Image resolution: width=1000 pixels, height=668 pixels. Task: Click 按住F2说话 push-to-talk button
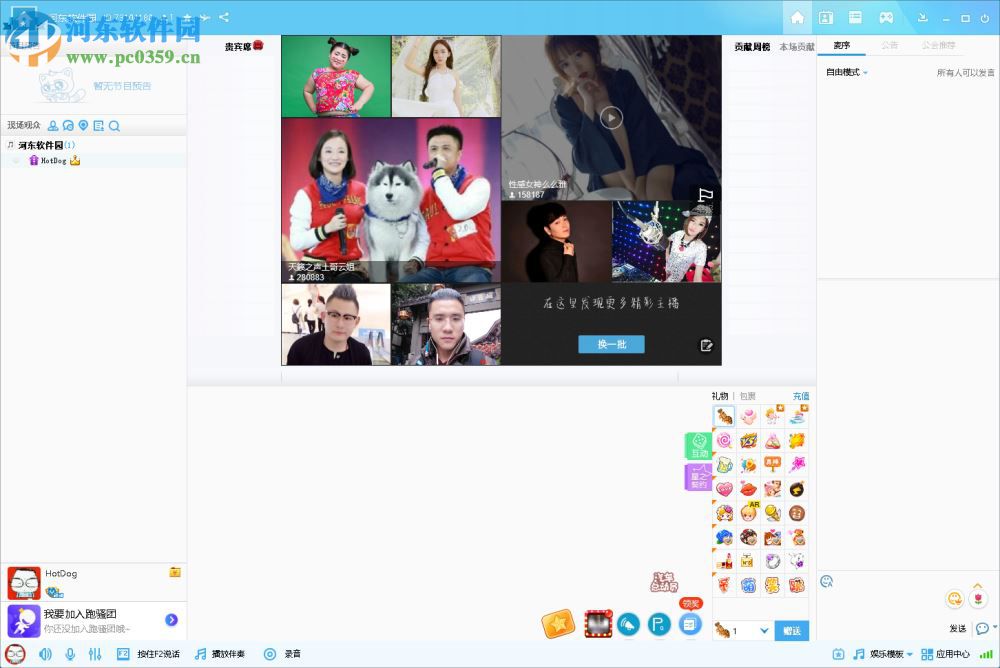tap(149, 654)
